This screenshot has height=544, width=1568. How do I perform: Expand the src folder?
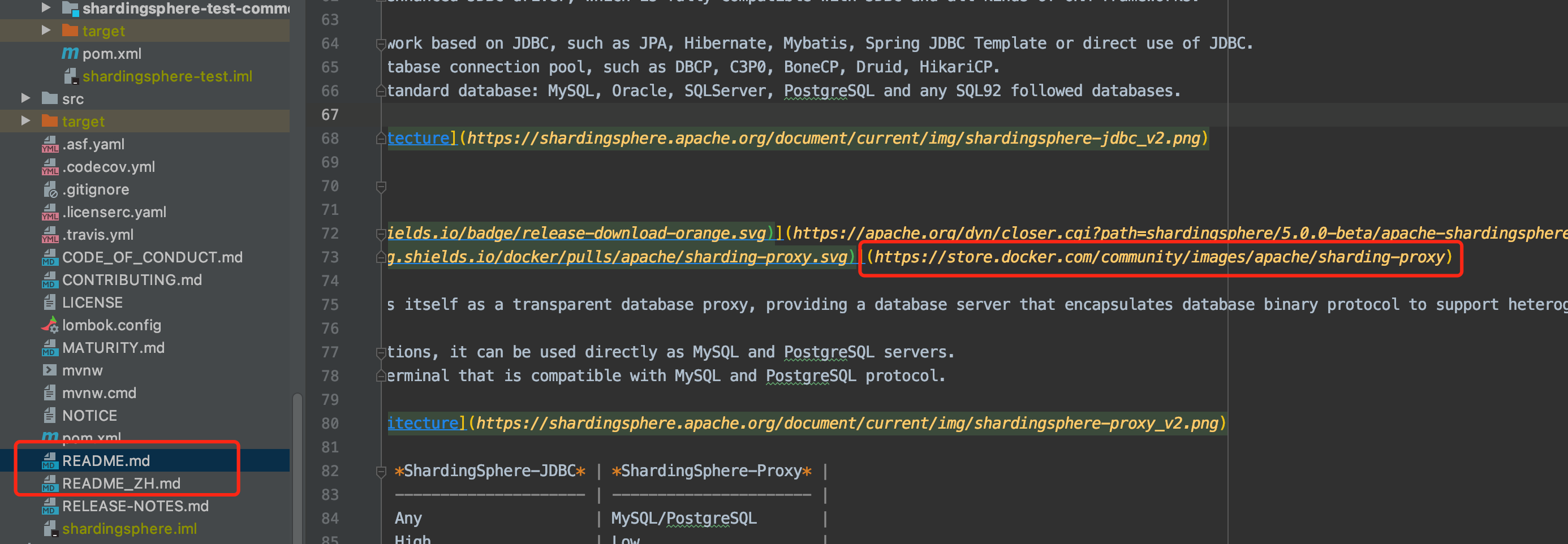(25, 98)
